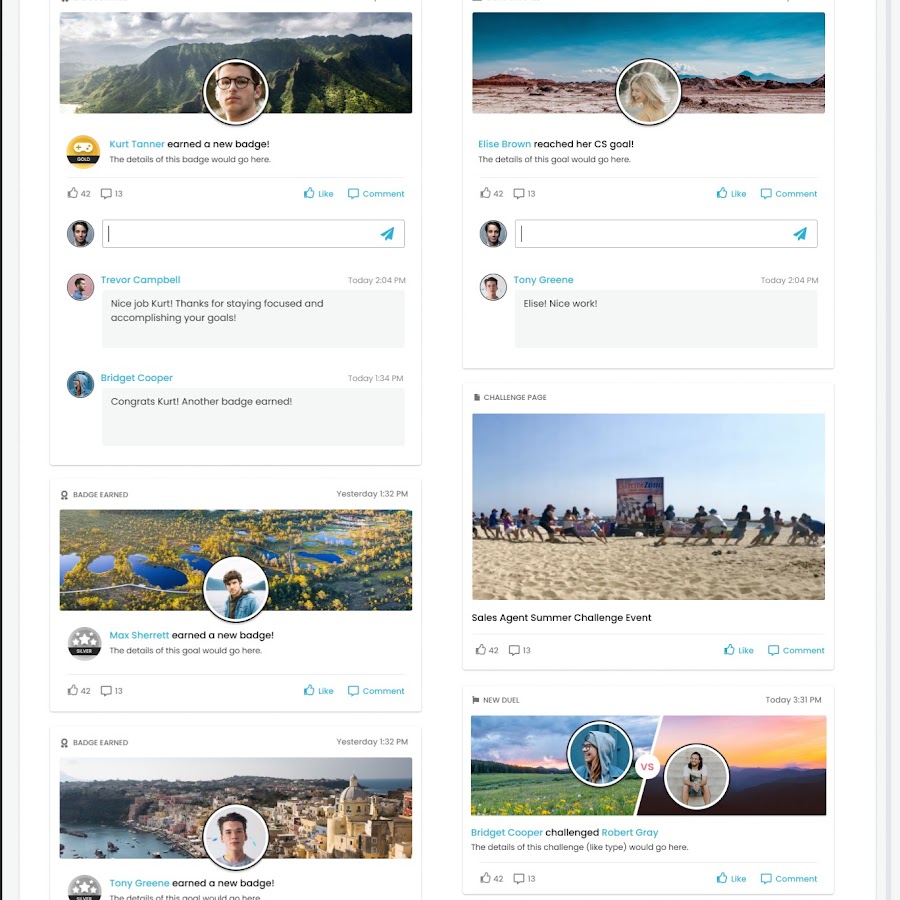Click the silver badge icon beside Max Sherrett
The image size is (900, 900).
84,643
